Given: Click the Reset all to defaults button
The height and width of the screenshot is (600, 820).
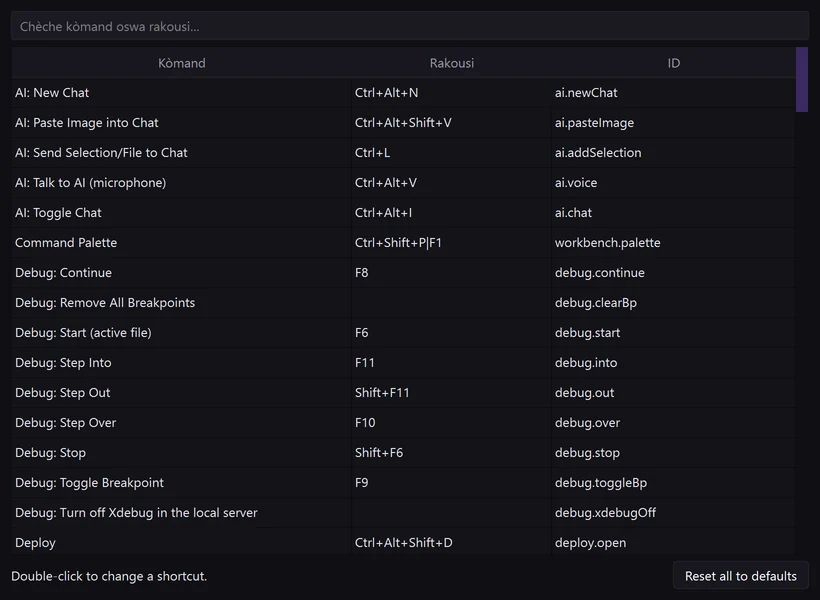Looking at the screenshot, I should [741, 576].
